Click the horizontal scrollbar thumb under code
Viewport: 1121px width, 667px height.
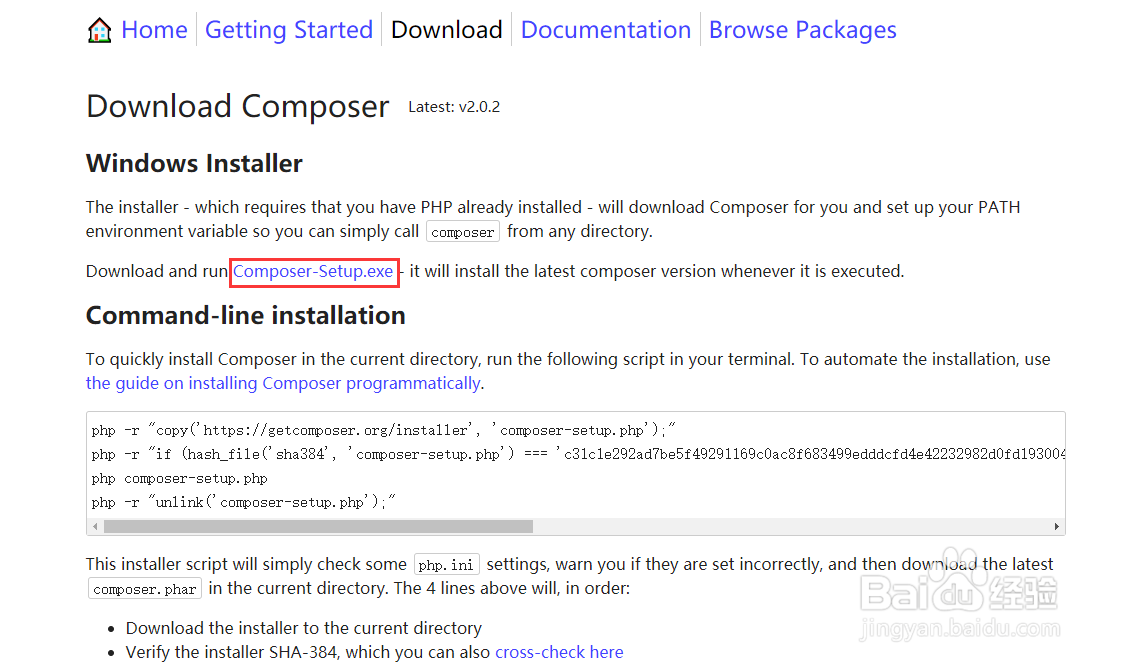[x=318, y=526]
